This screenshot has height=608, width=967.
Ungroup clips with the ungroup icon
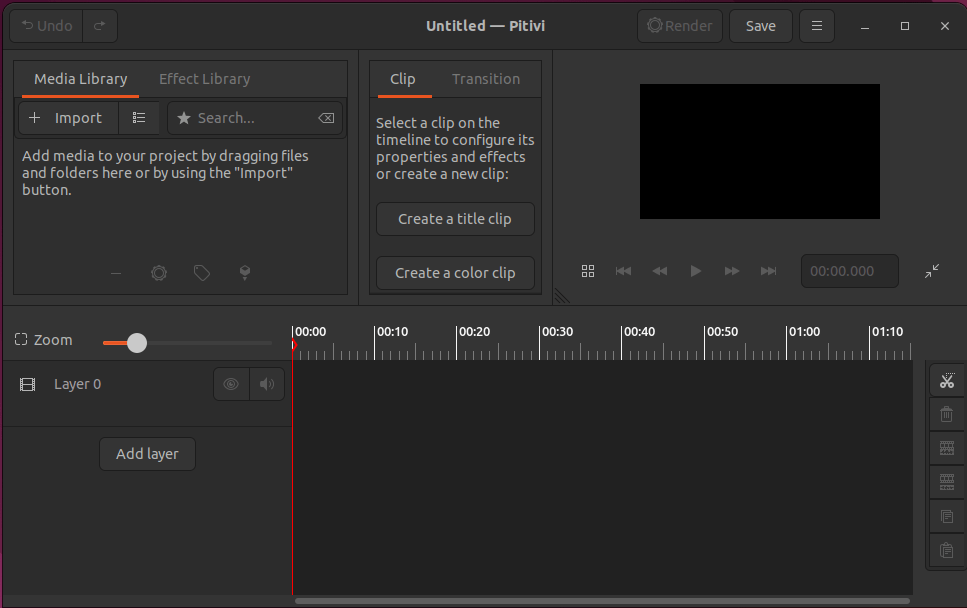tap(947, 482)
